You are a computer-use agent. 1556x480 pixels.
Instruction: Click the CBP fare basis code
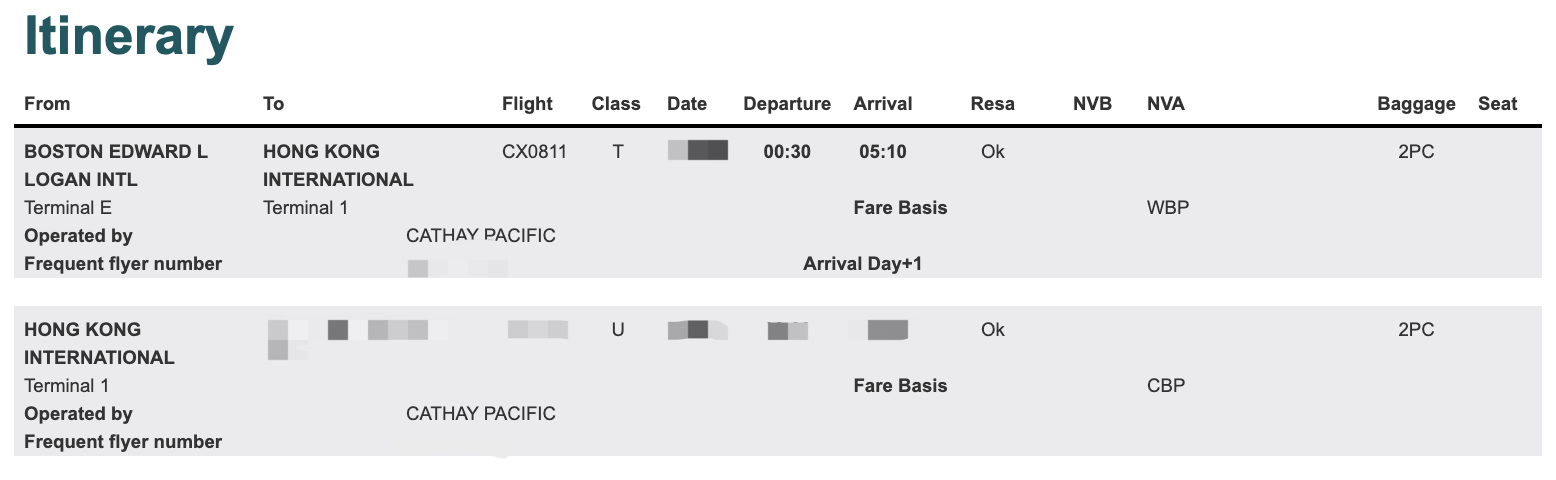pos(1166,386)
